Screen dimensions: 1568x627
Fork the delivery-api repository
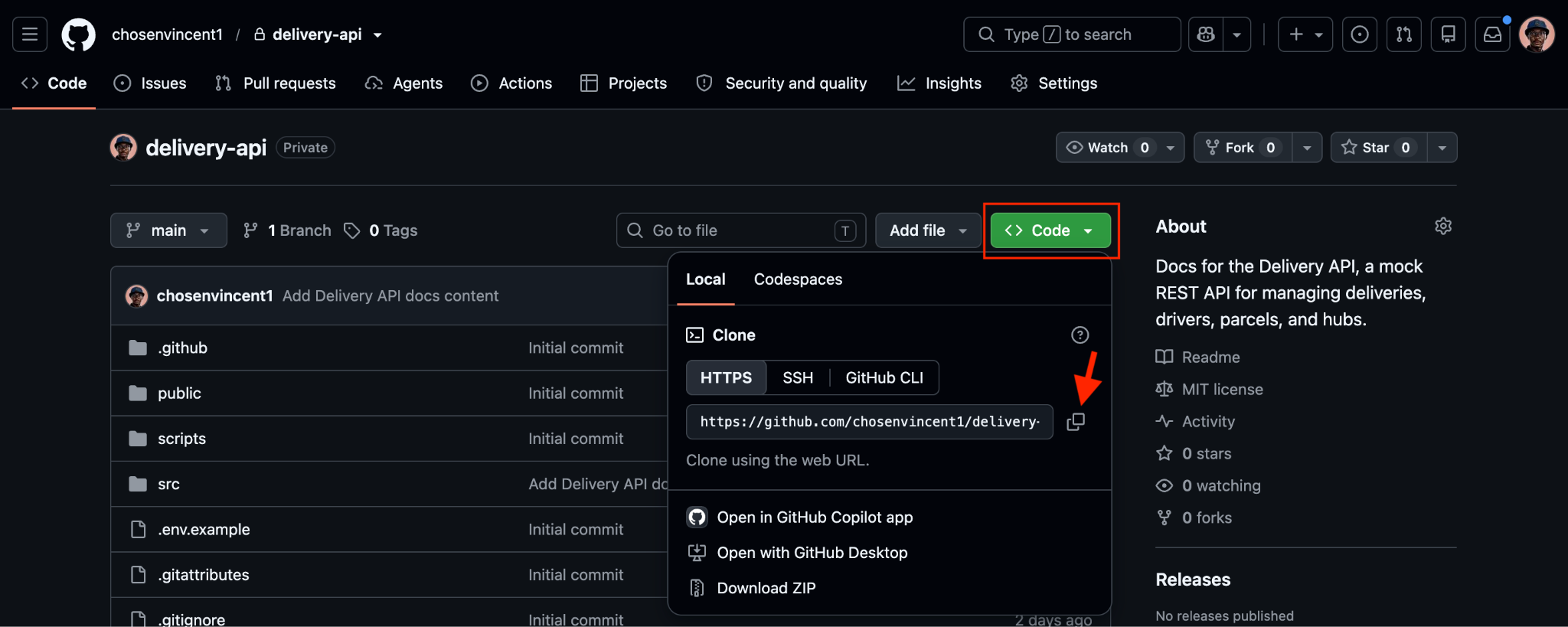1243,148
